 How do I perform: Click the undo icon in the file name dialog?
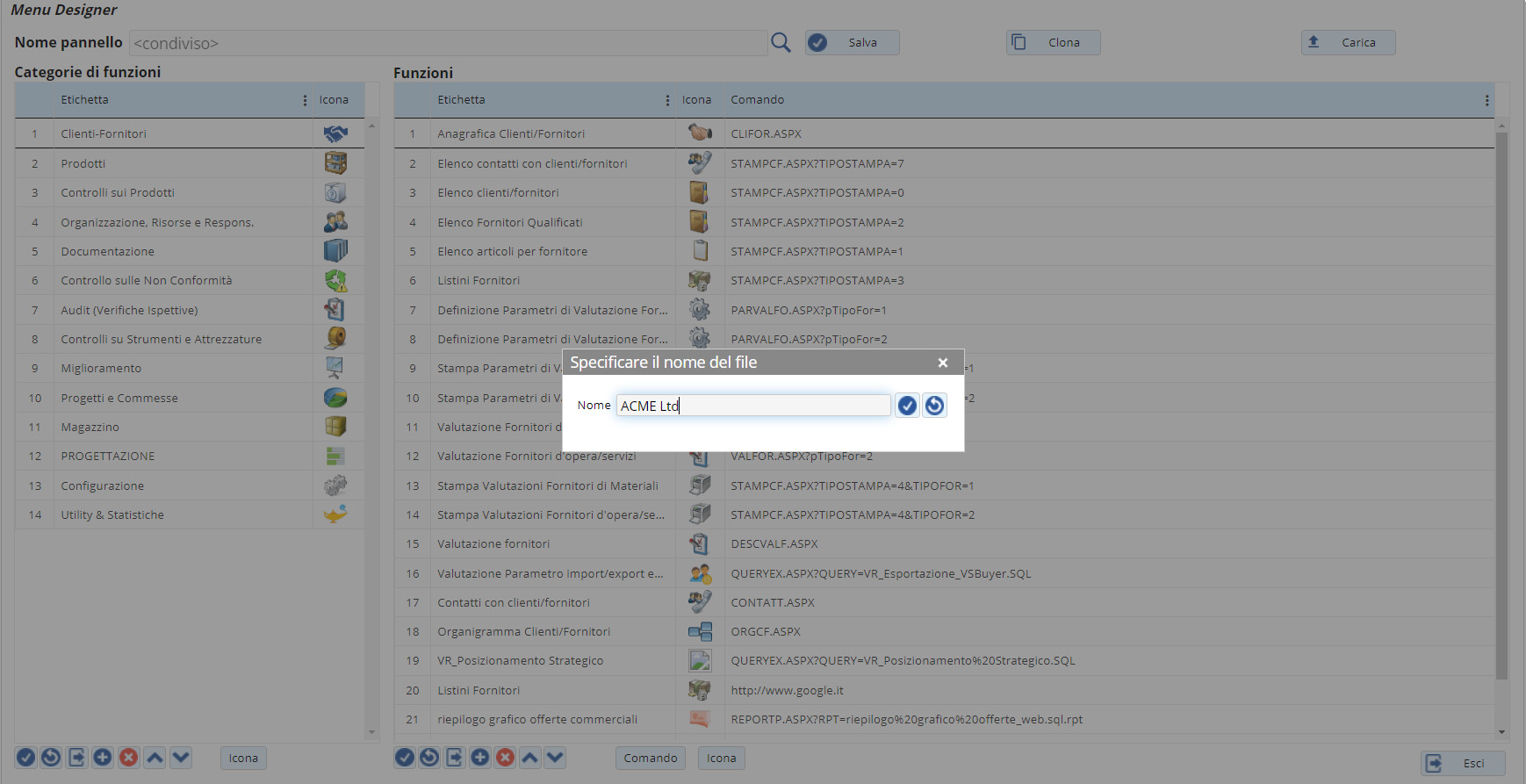pos(934,406)
